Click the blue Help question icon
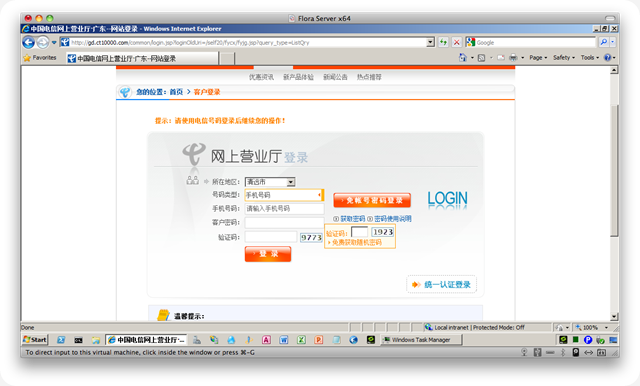 point(608,58)
